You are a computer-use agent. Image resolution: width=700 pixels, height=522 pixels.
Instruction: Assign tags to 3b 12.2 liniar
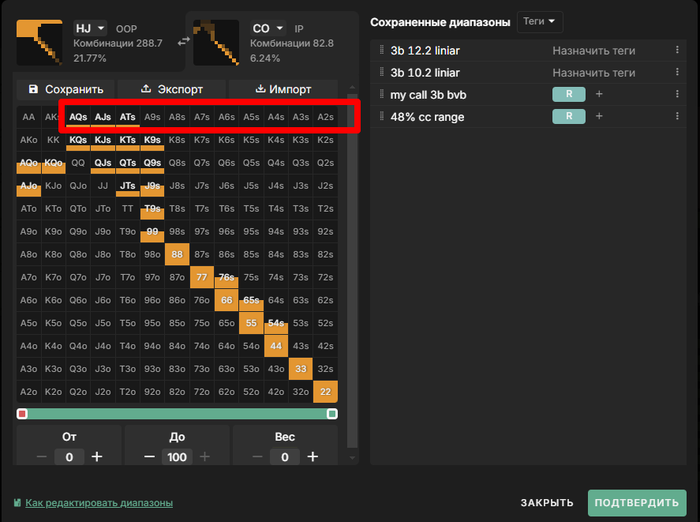tap(594, 50)
